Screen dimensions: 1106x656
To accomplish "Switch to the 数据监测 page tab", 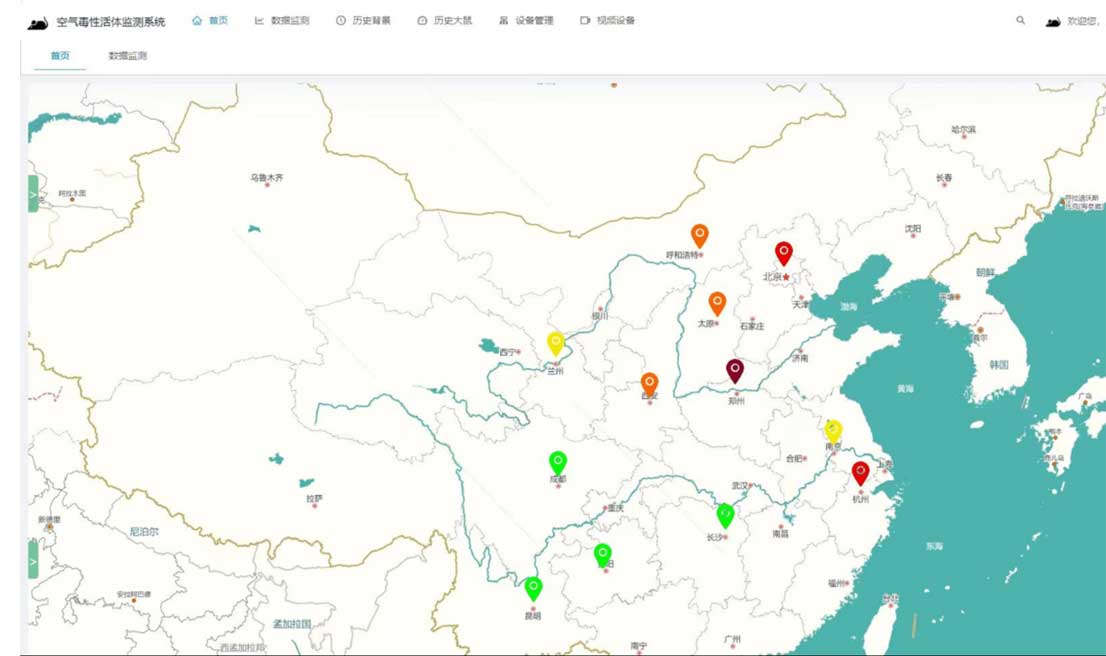I will coord(128,56).
